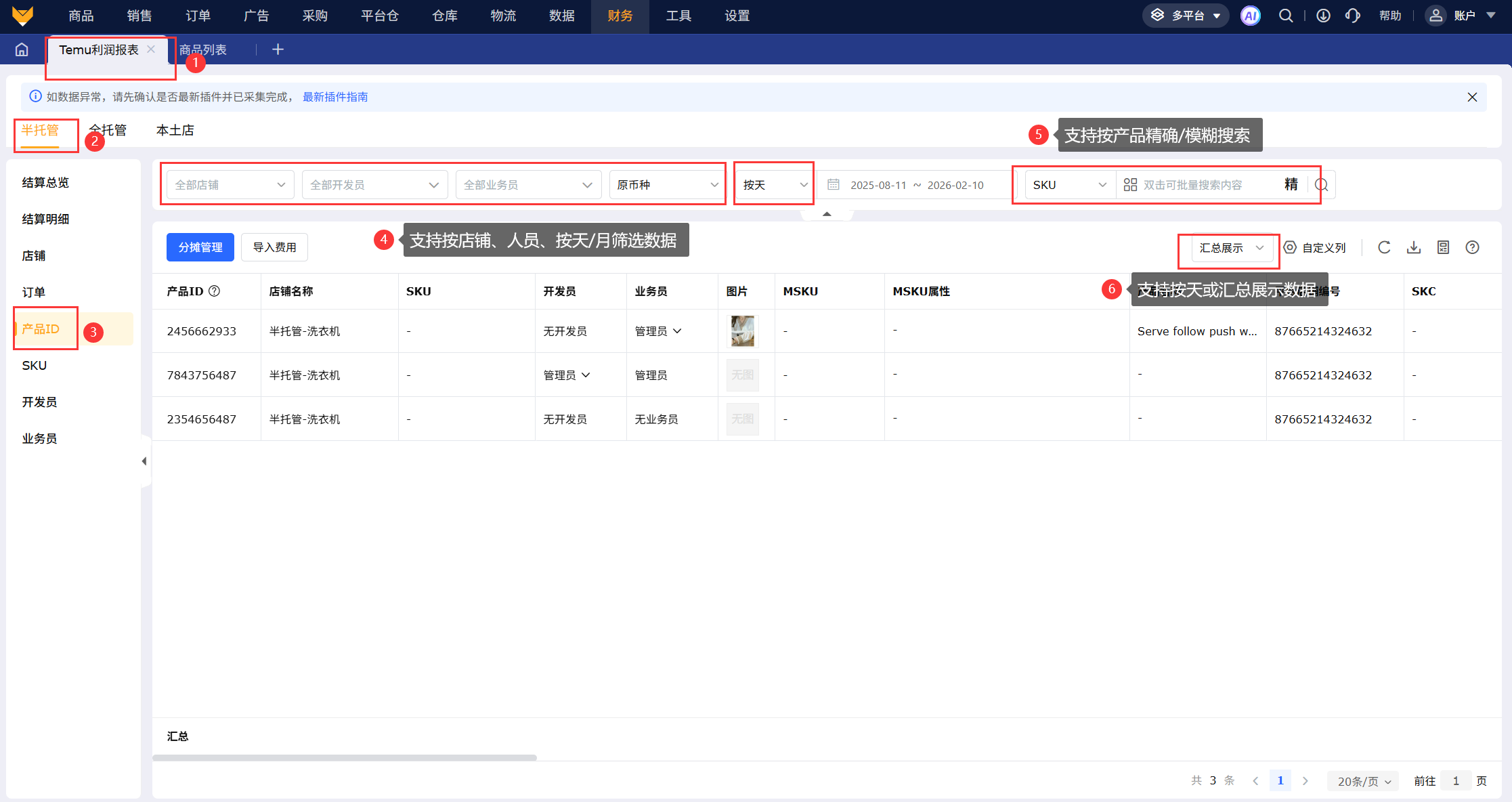Toggle precise search mode with 精 button
Image resolution: width=1512 pixels, height=802 pixels.
[1291, 184]
